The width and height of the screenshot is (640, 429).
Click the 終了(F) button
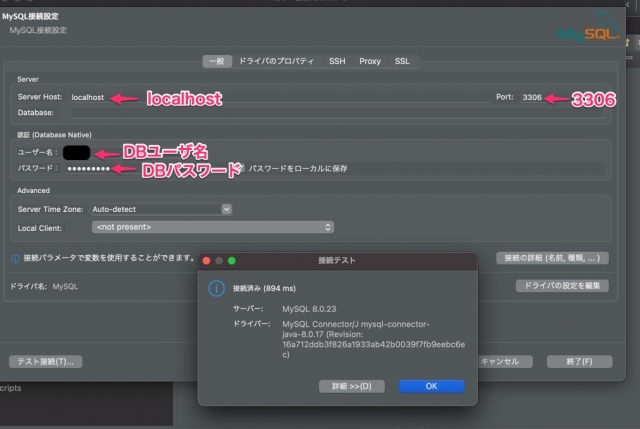point(579,362)
